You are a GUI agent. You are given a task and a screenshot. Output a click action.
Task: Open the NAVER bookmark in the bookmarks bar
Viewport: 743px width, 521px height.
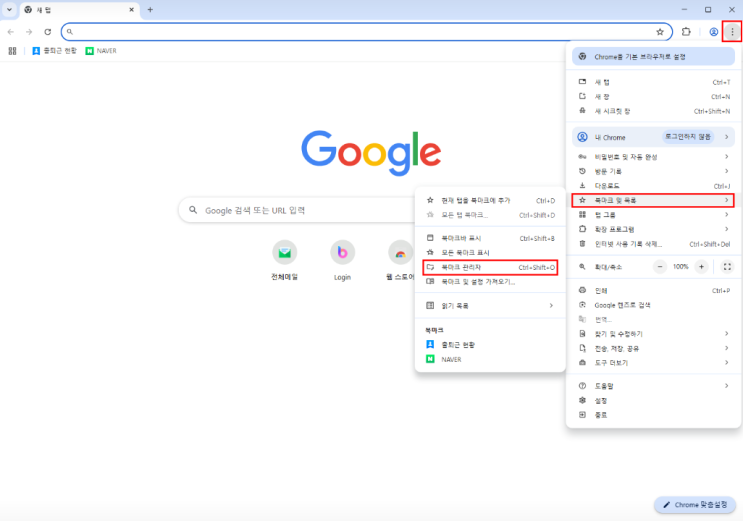[101, 51]
